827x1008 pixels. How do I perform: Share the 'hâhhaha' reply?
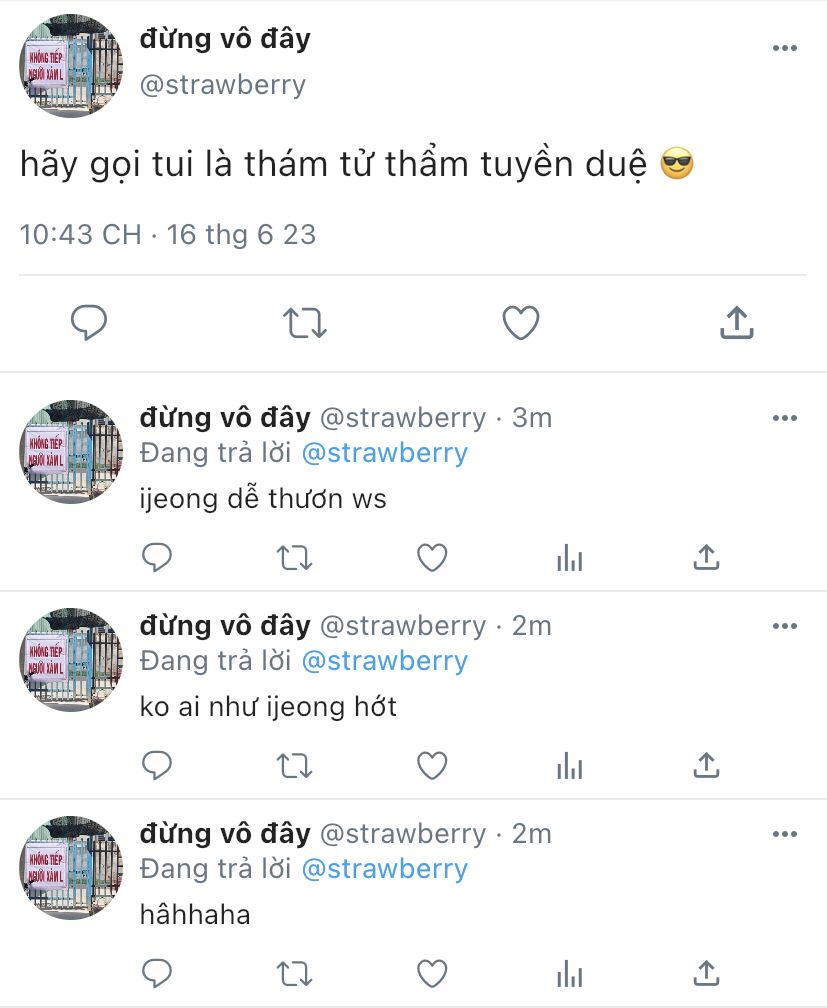(x=706, y=973)
